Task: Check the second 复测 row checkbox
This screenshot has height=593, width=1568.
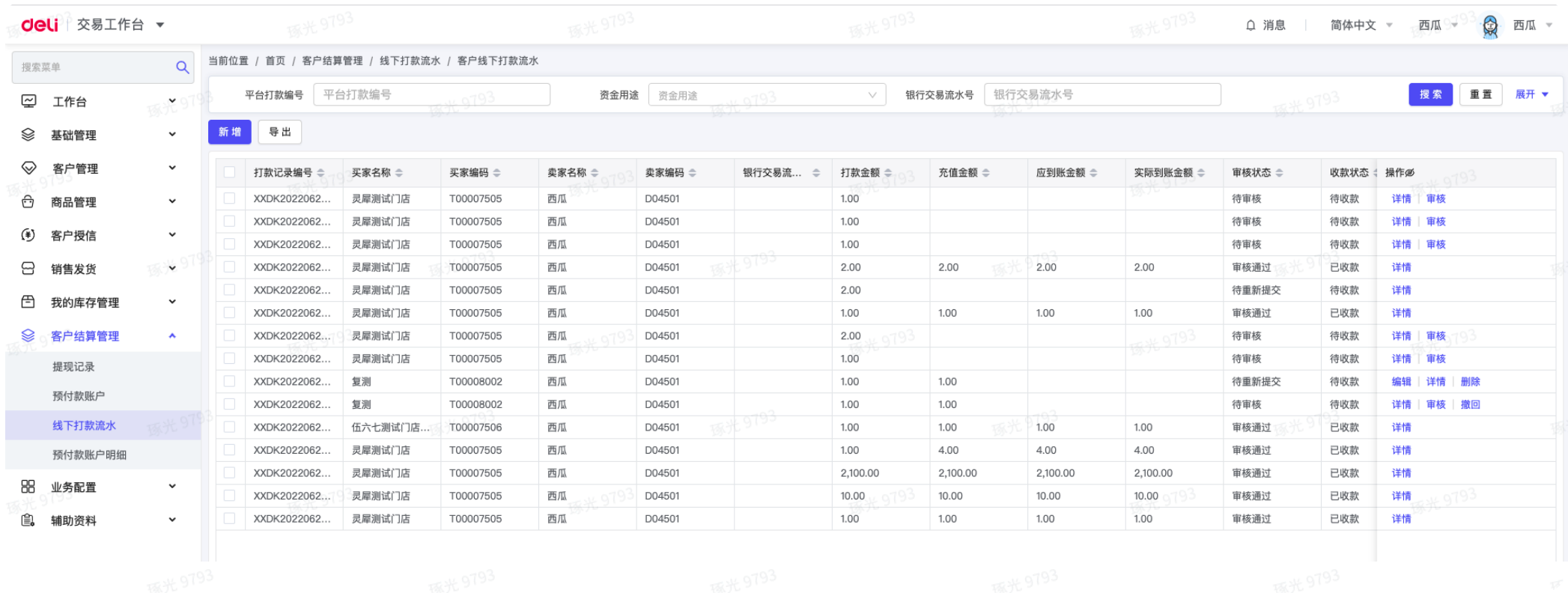Action: (x=229, y=404)
